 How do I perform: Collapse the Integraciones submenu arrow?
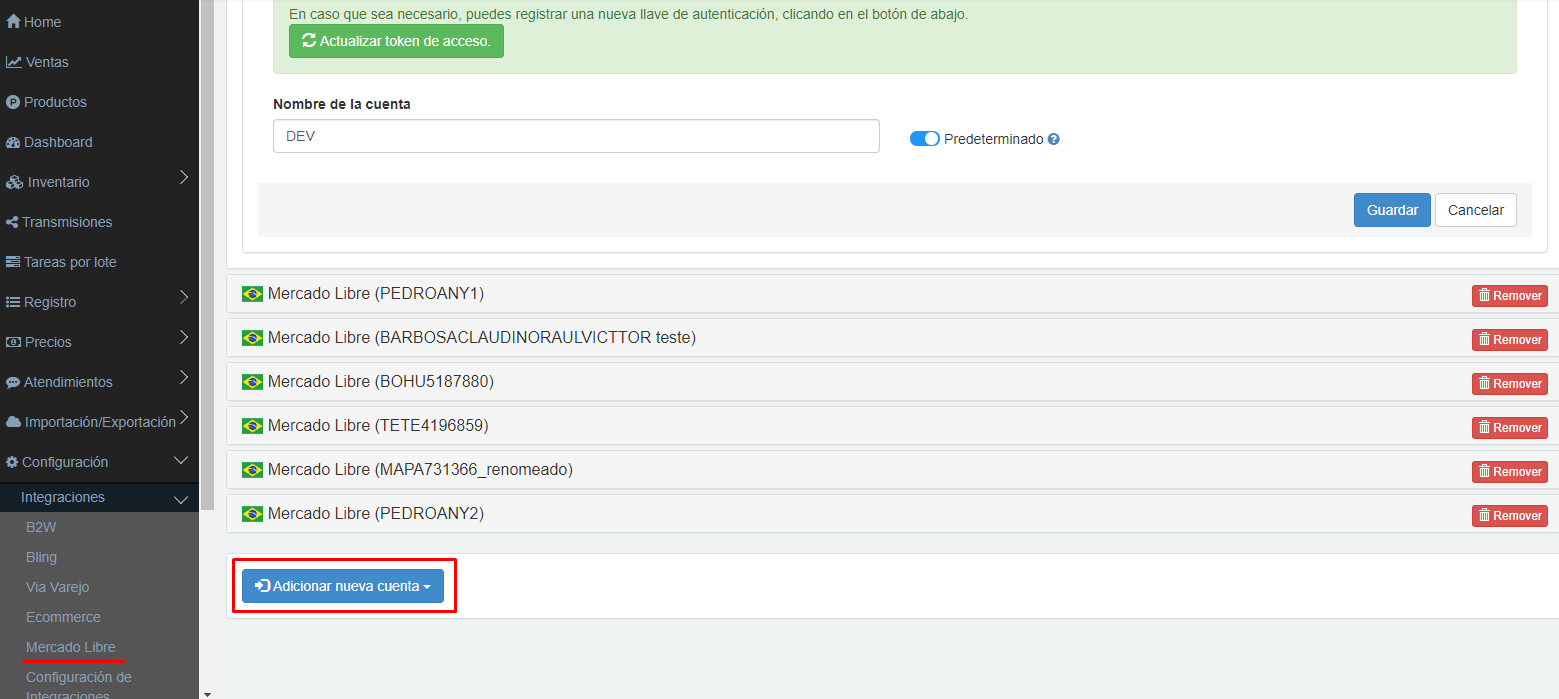(x=181, y=499)
